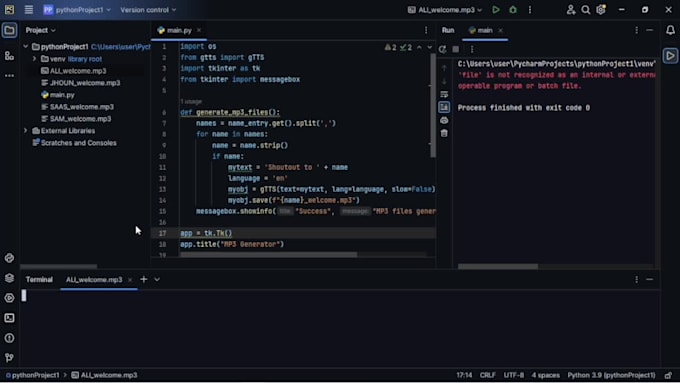Clear all Run console output trash icon

pyautogui.click(x=444, y=133)
